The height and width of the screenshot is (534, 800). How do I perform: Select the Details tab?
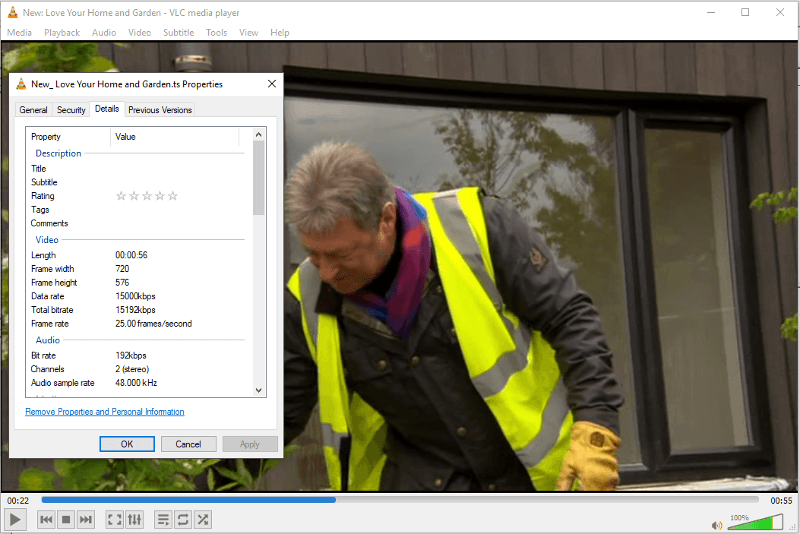107,109
